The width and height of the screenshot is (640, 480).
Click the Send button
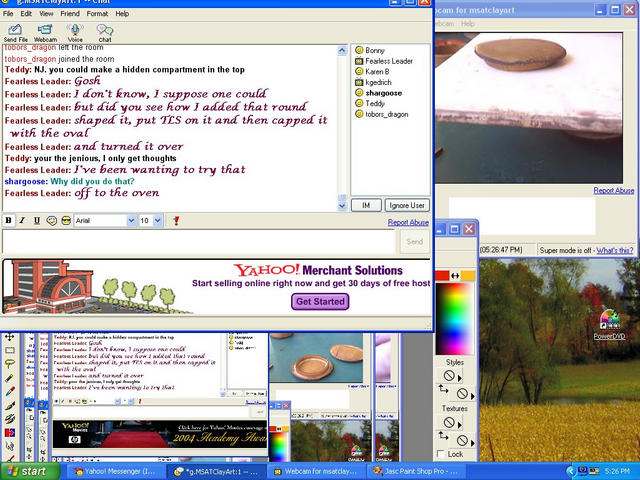pyautogui.click(x=414, y=242)
